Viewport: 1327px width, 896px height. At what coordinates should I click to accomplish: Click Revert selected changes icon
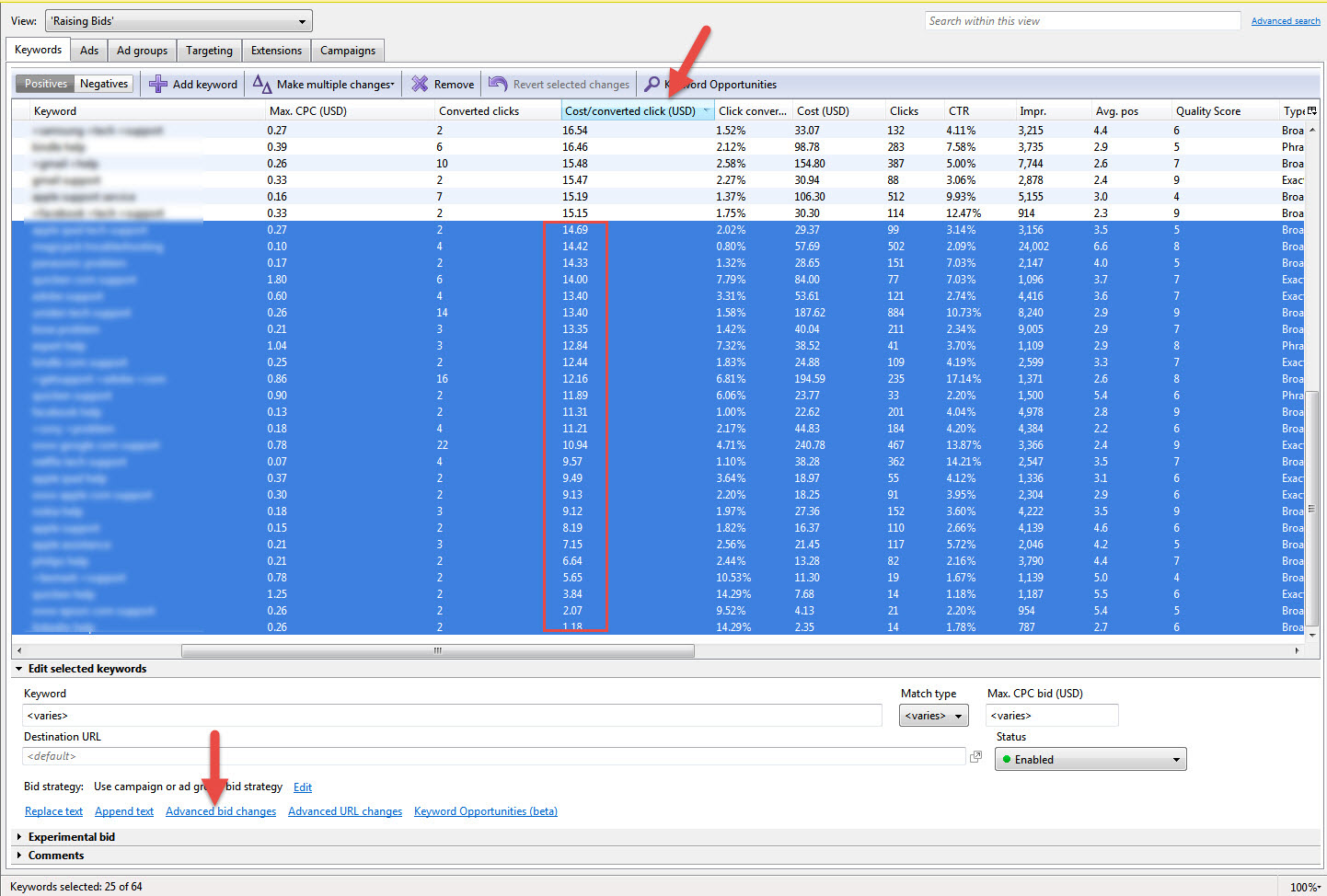coord(498,84)
